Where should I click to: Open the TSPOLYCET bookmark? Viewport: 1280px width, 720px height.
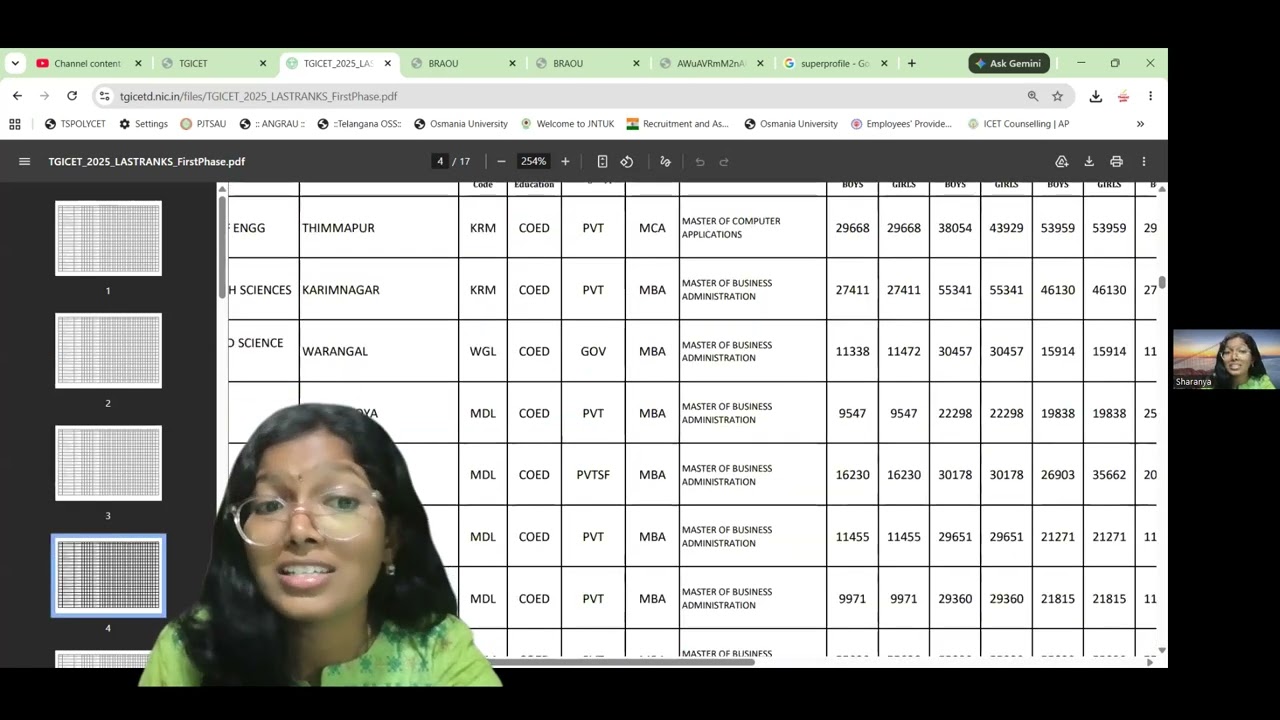[x=75, y=124]
